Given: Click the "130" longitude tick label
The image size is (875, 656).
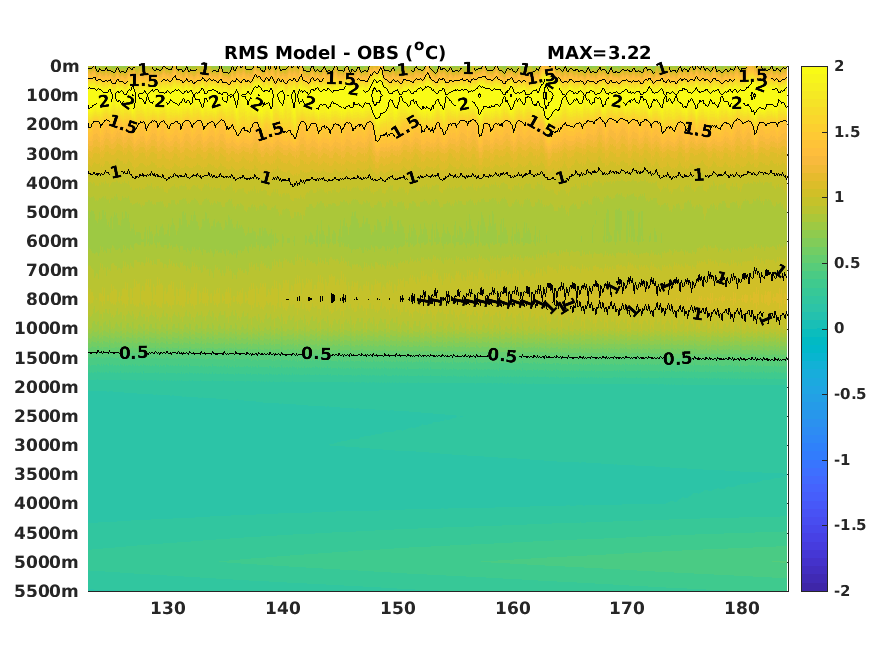Looking at the screenshot, I should 168,608.
